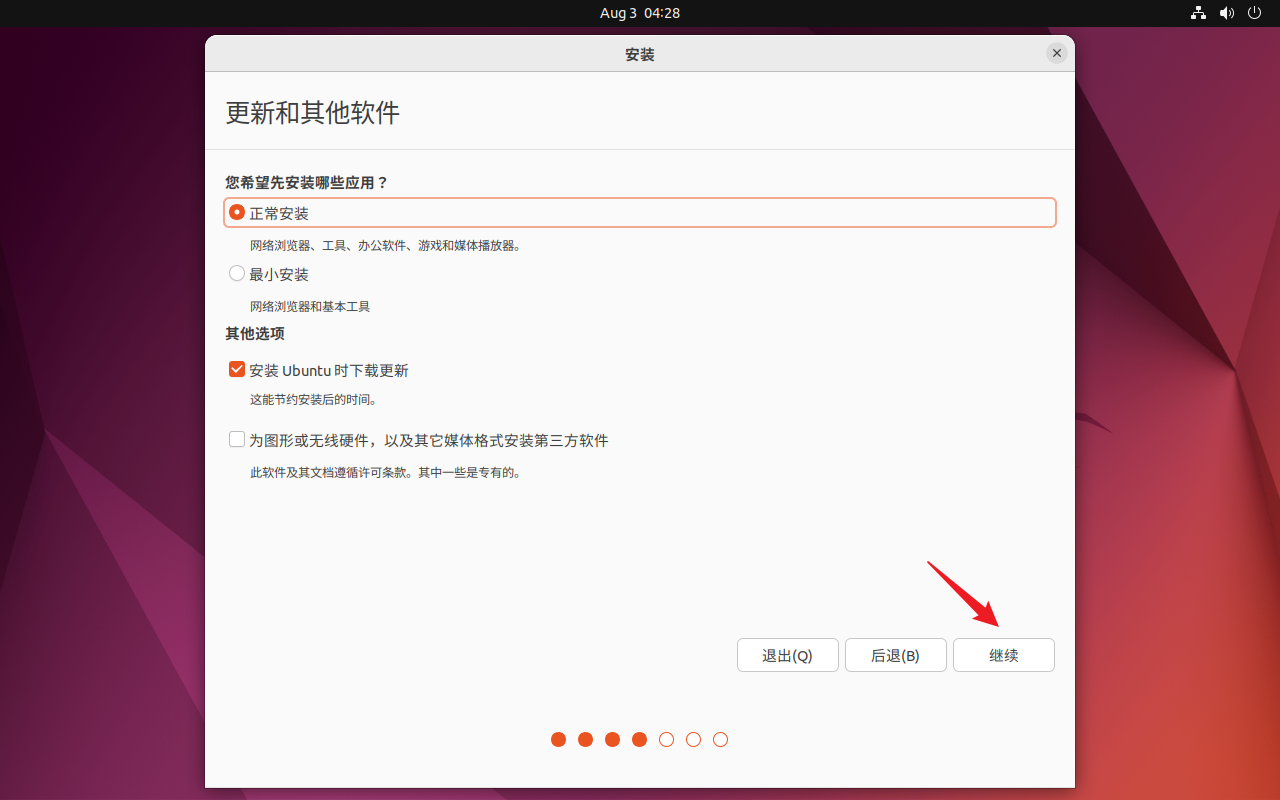Viewport: 1280px width, 800px height.
Task: Select the 最小安装 radio button
Action: point(237,273)
